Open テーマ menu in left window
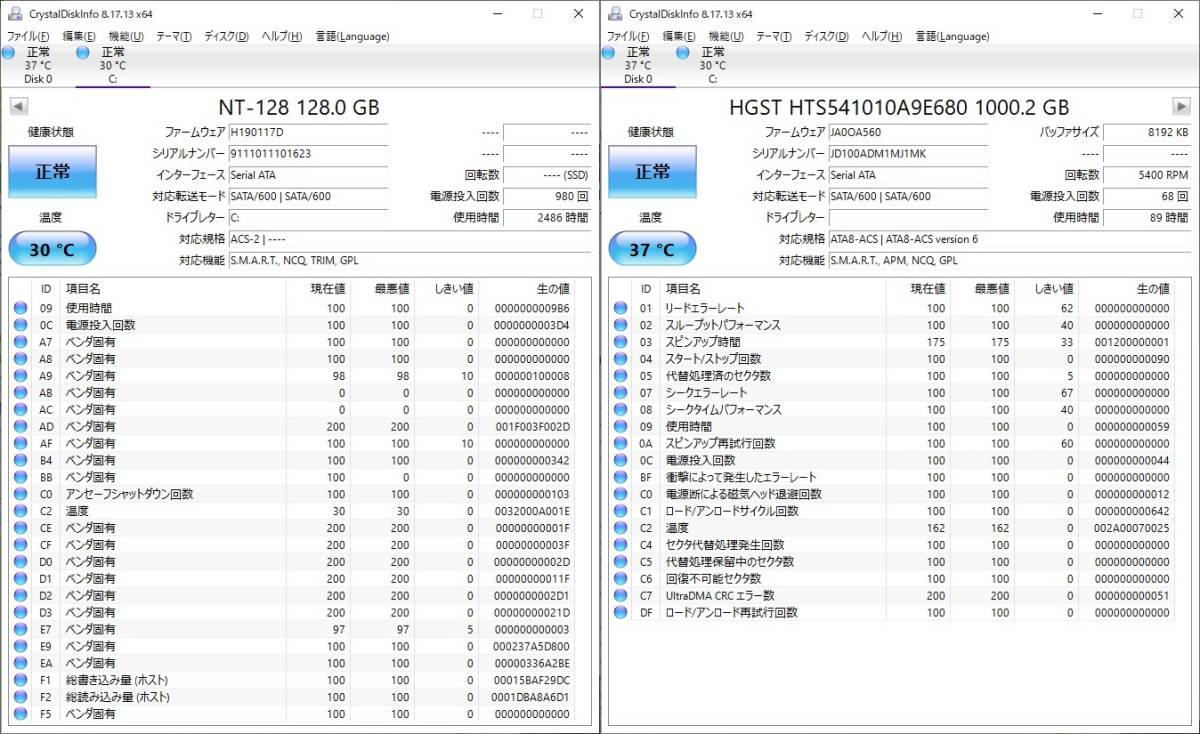 tap(173, 36)
